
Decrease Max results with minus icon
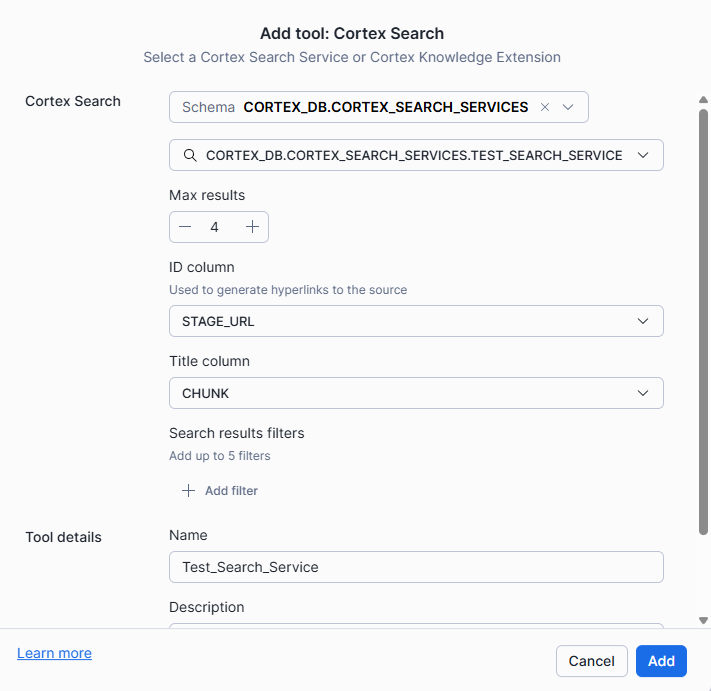185,227
